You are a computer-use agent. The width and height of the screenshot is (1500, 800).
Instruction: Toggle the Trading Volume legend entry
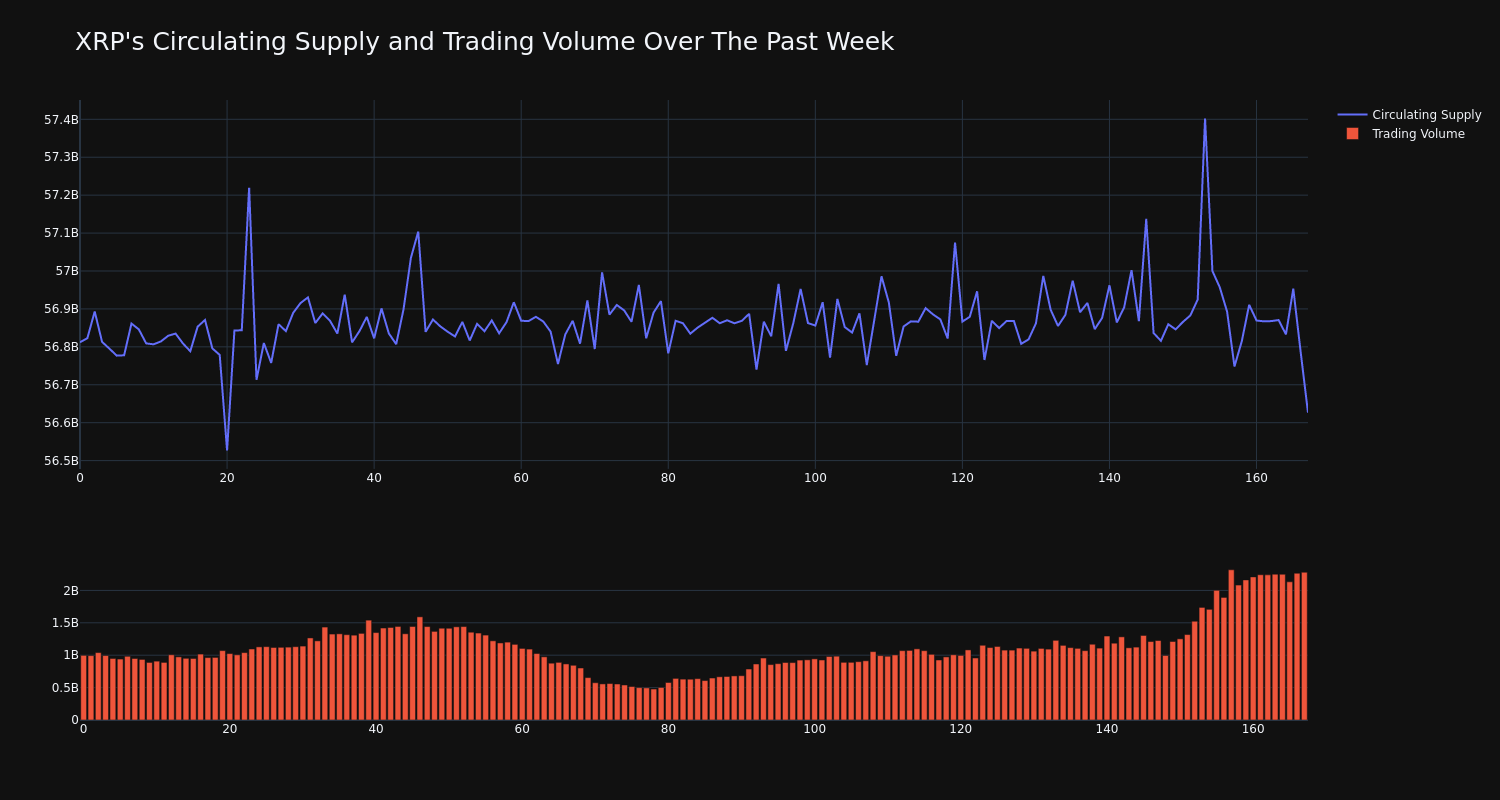pyautogui.click(x=1409, y=134)
